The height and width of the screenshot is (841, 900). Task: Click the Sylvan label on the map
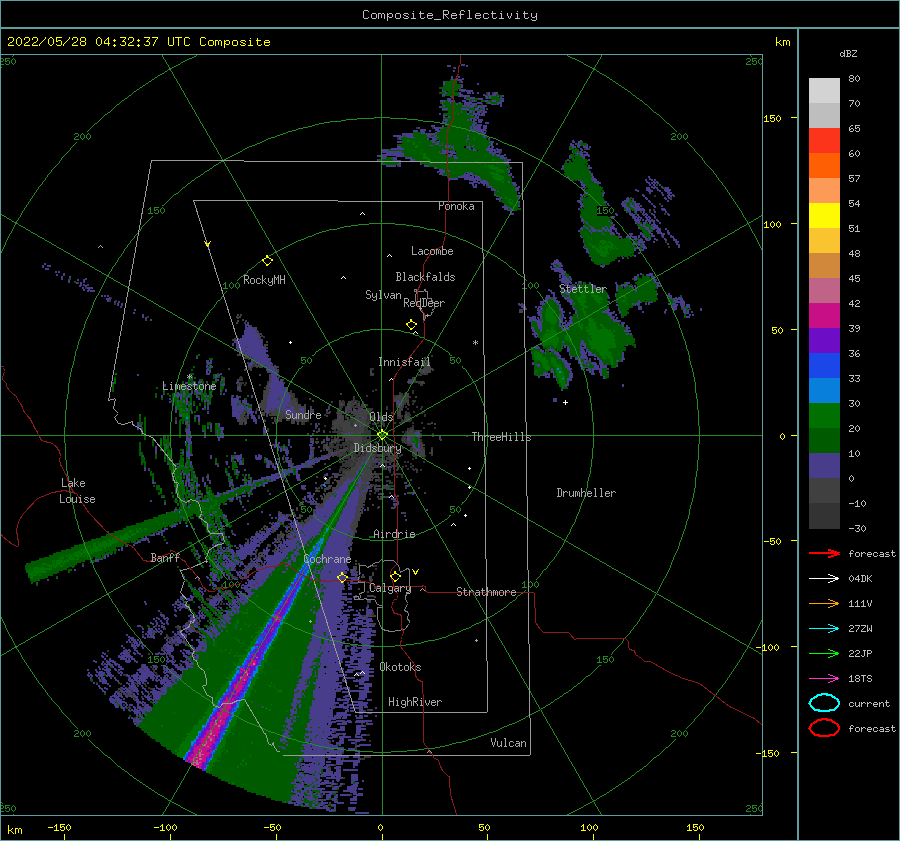pos(383,295)
